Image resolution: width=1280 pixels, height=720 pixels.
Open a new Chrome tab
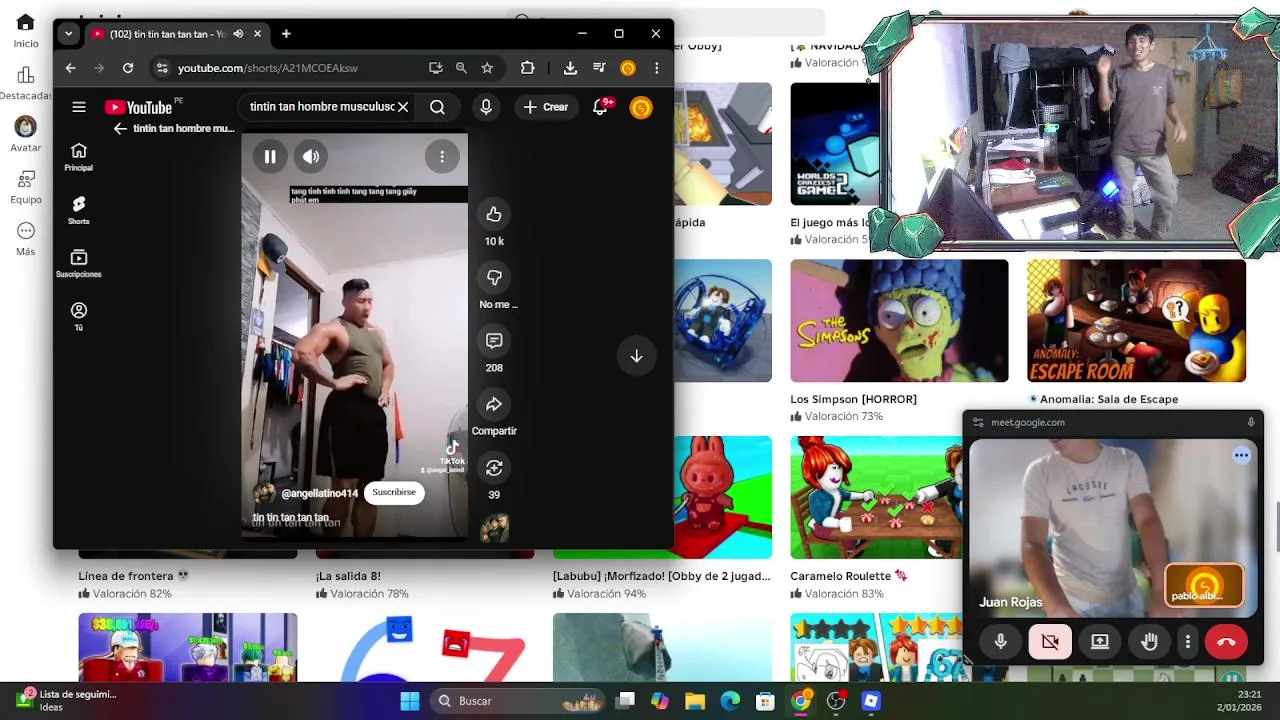[286, 34]
